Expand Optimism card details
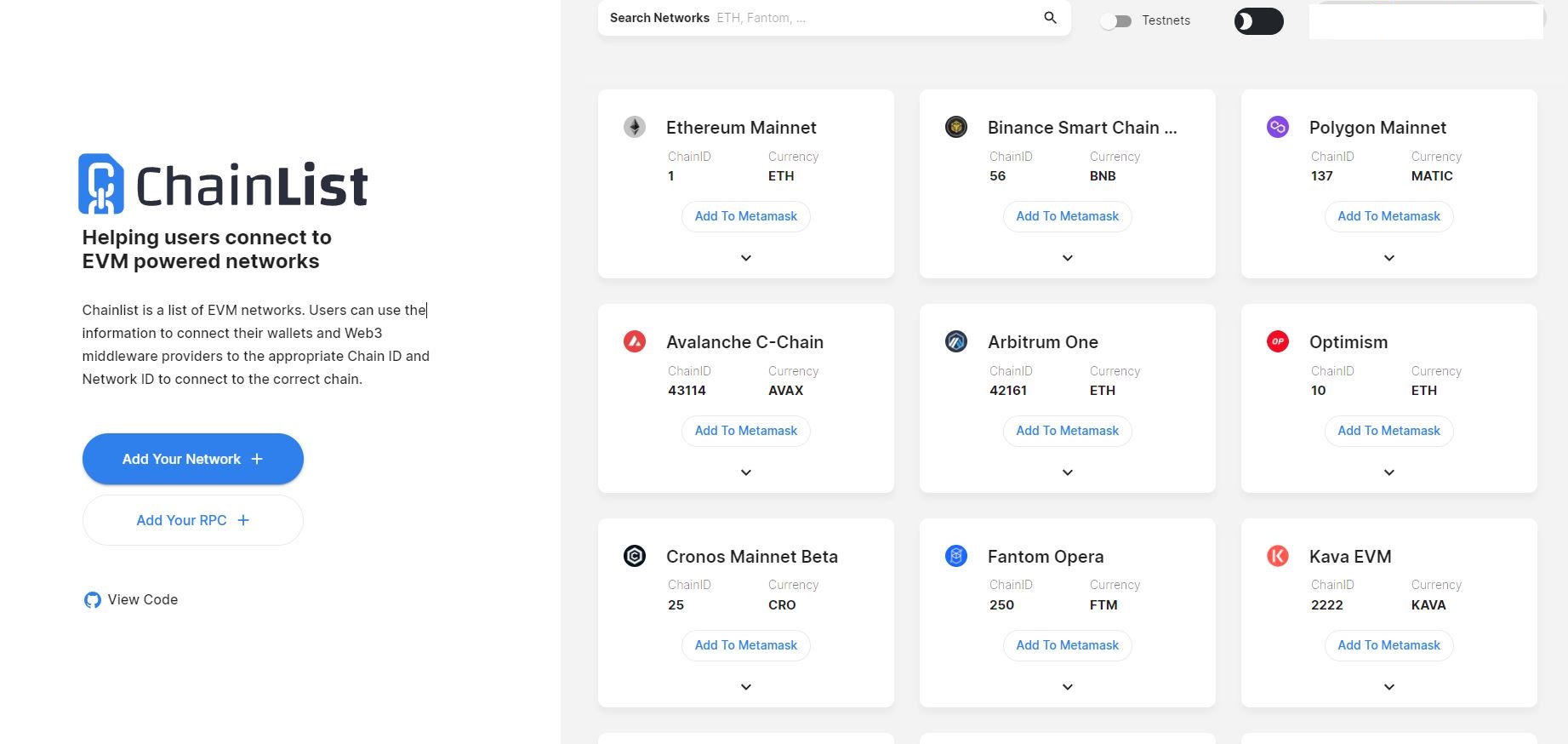 [x=1389, y=472]
